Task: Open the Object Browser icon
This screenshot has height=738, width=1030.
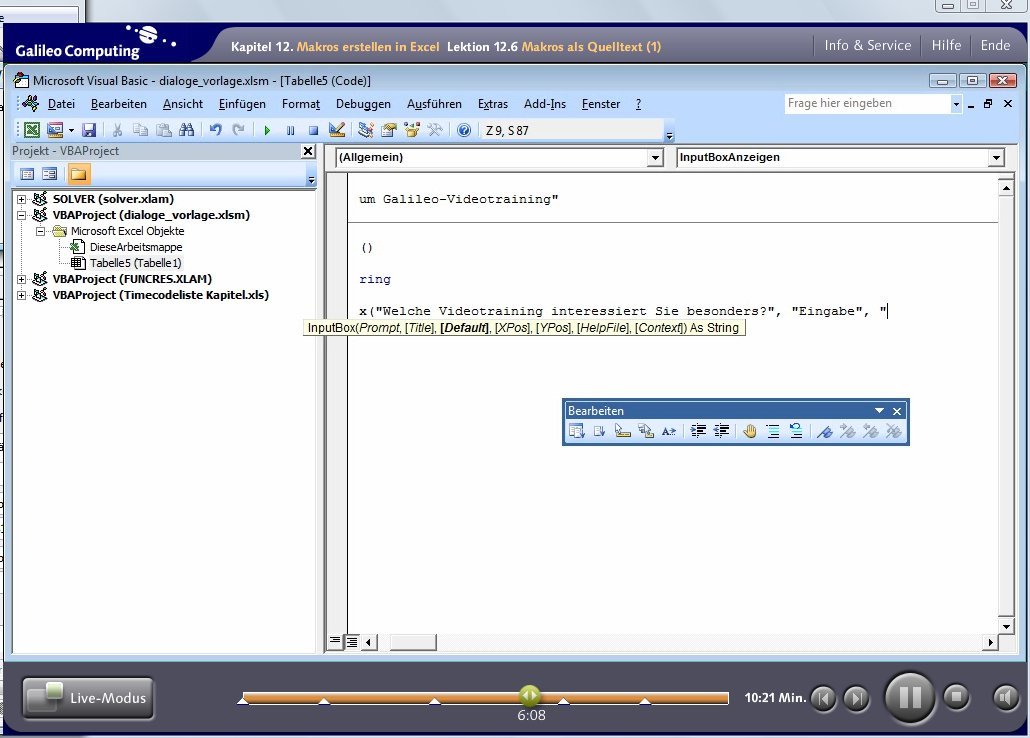Action: tap(412, 130)
